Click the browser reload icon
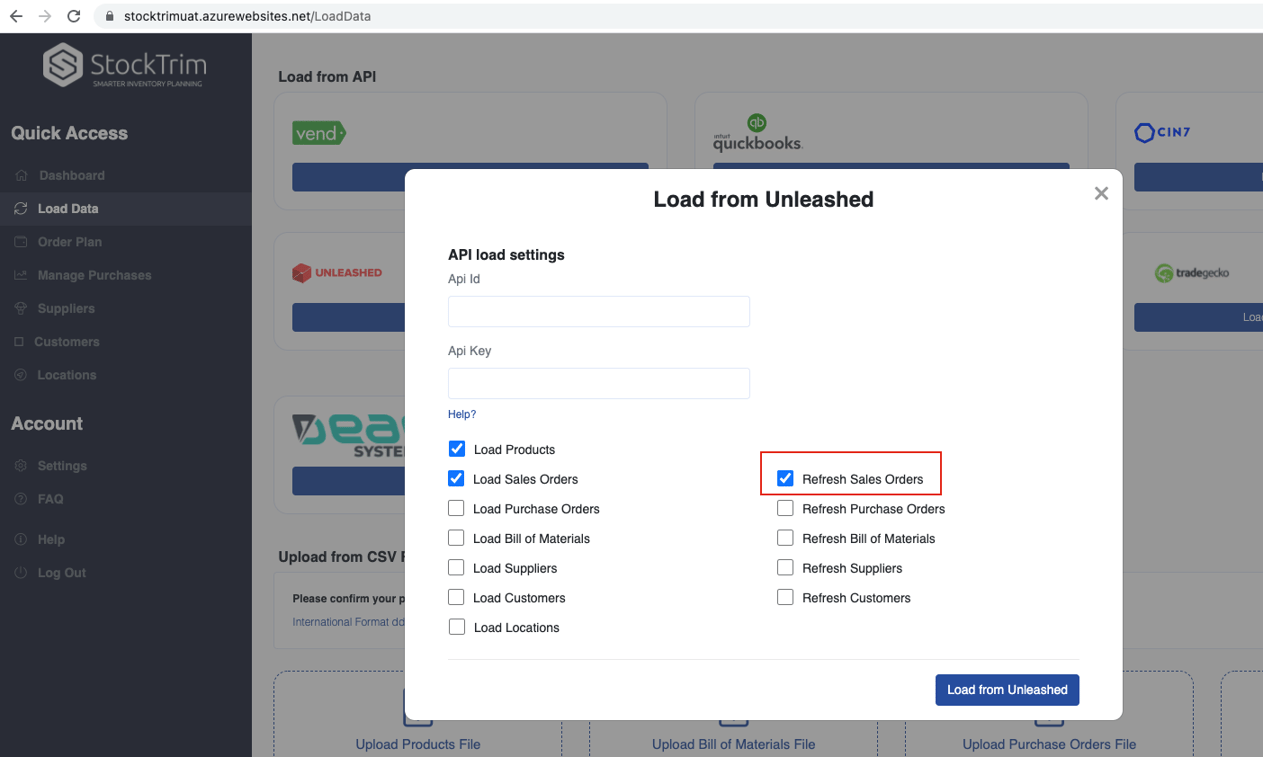 pos(73,16)
